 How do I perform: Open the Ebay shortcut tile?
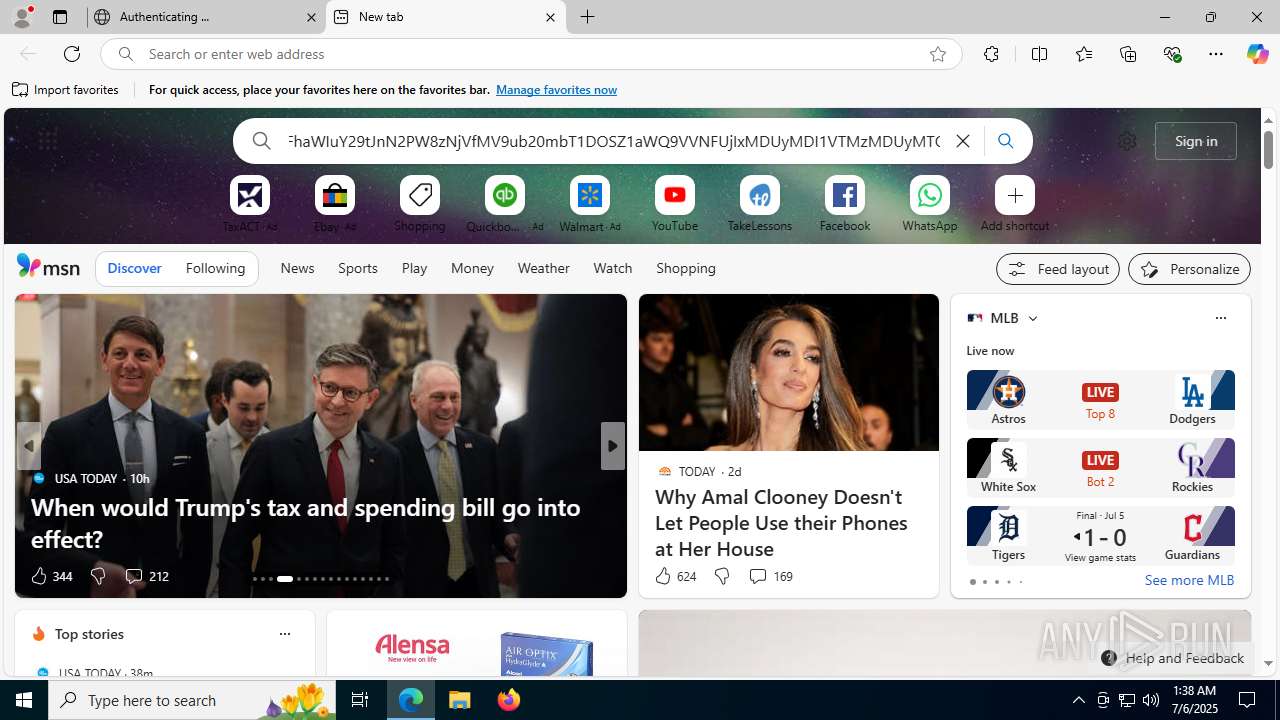(x=335, y=196)
